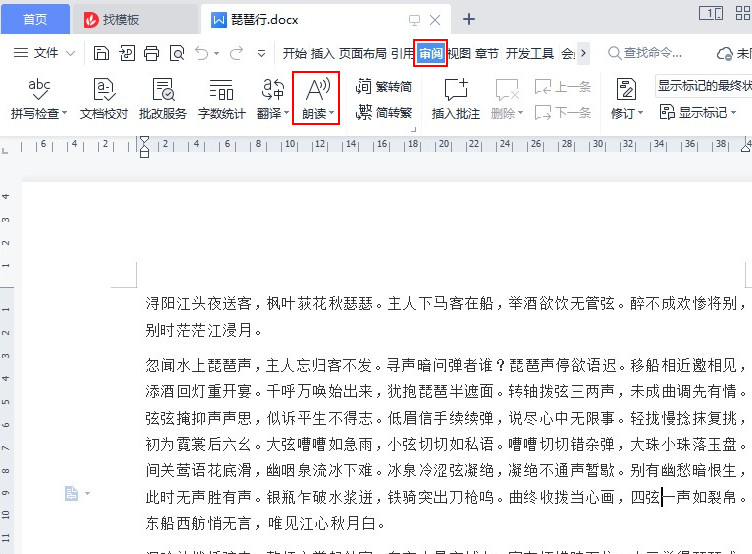
Task: Open the spell check tool
Action: click(x=39, y=98)
